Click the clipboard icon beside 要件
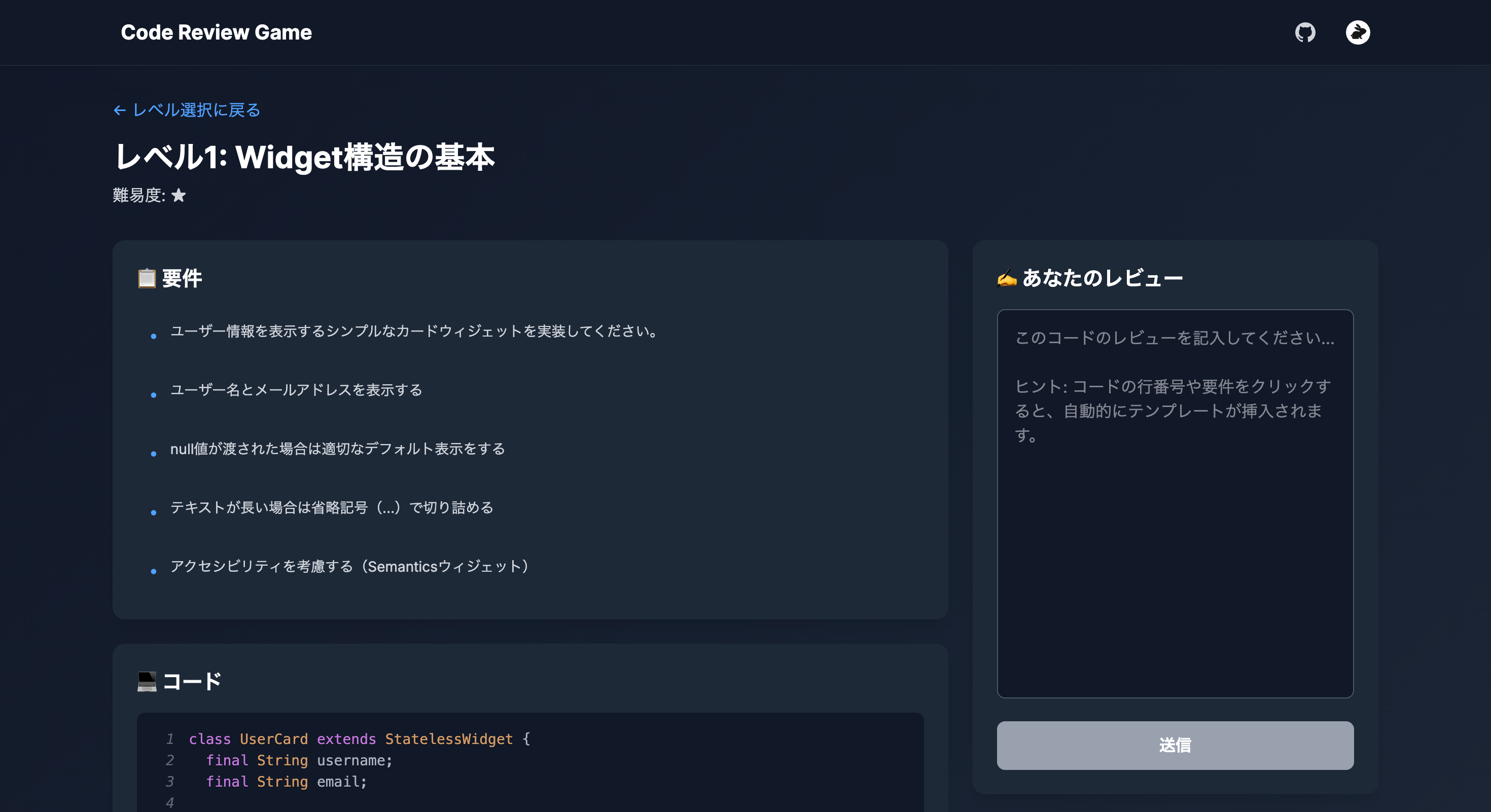 point(147,278)
